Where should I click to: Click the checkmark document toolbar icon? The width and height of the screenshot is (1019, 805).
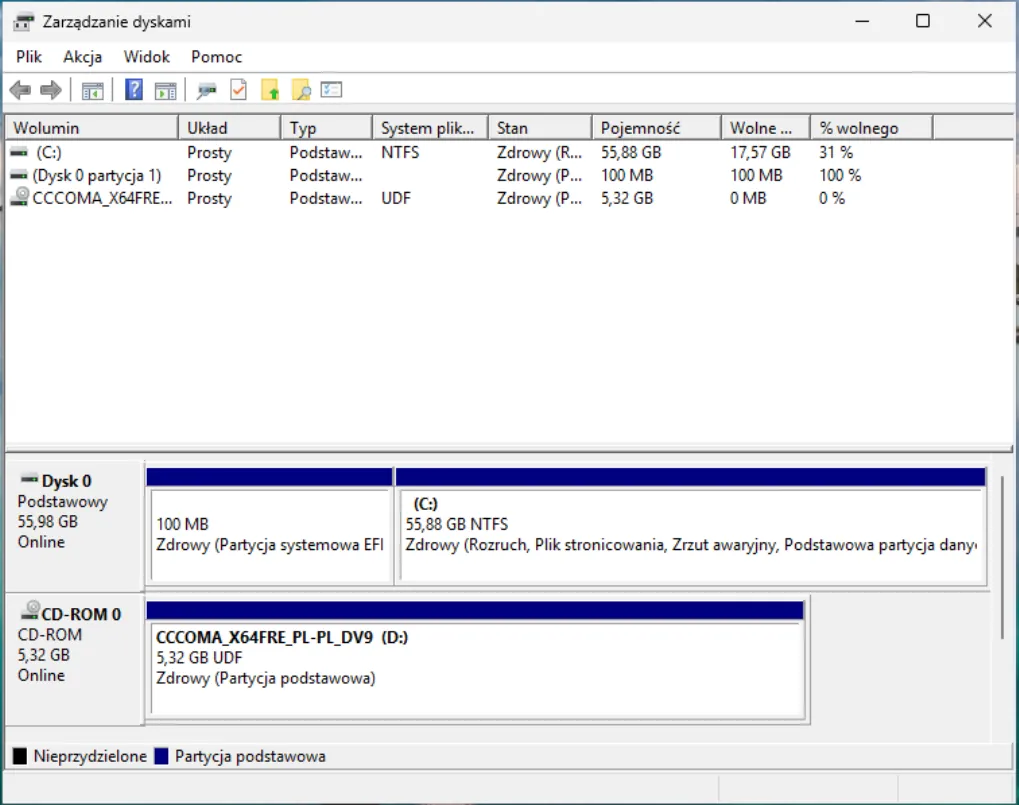tap(238, 91)
